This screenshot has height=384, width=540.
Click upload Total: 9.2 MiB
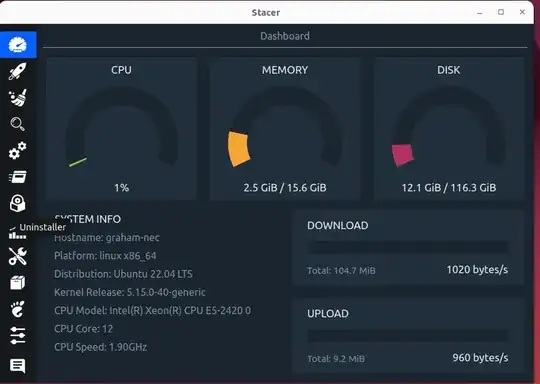click(x=336, y=359)
